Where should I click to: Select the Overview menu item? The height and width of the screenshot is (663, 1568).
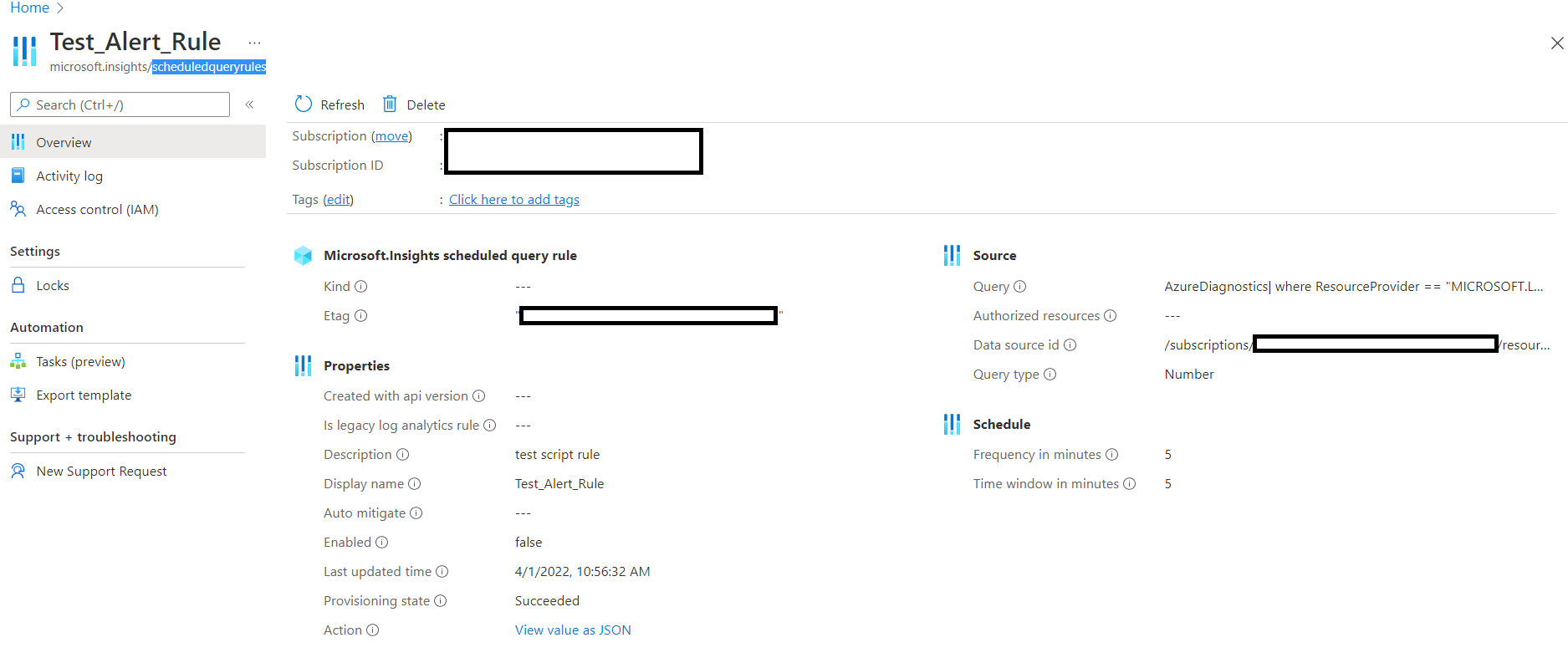coord(133,142)
